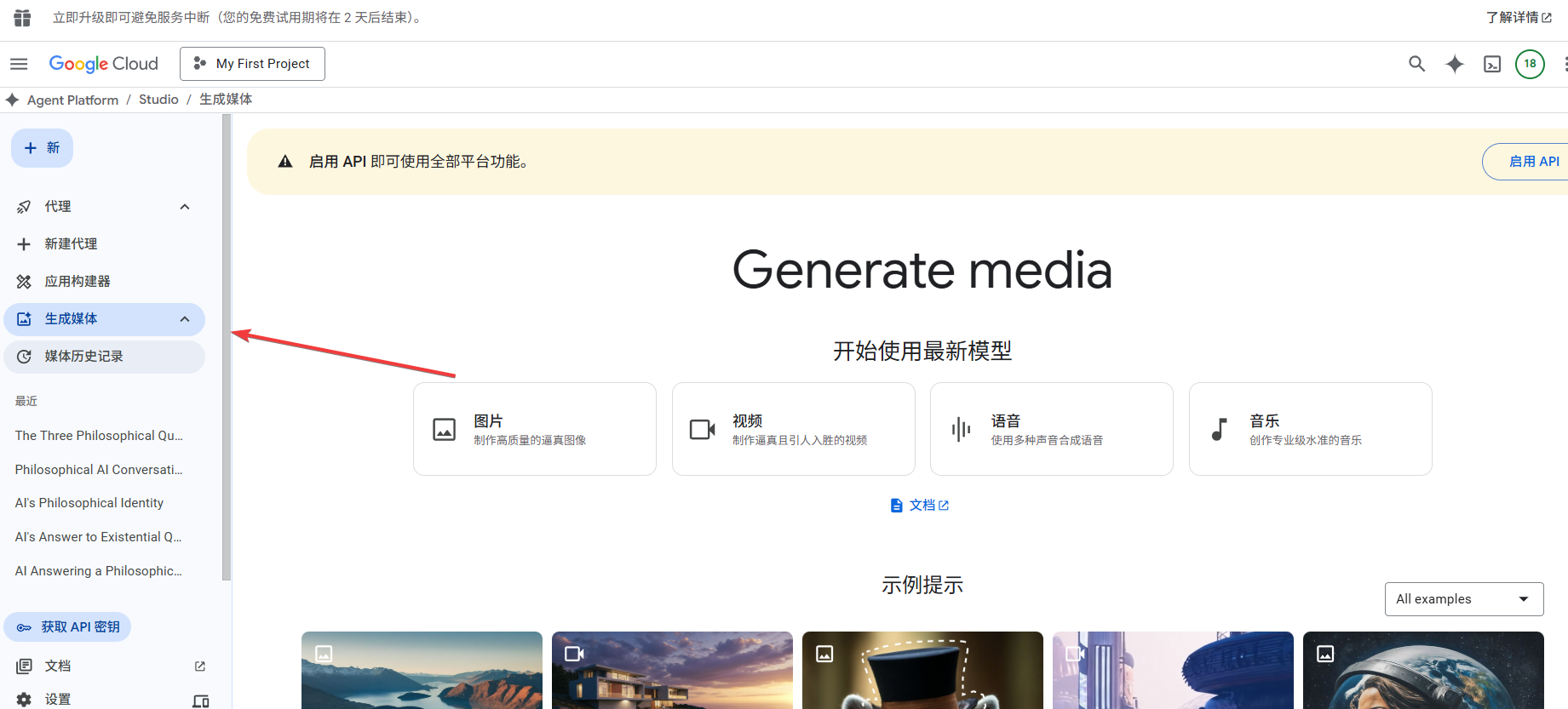
Task: Click the Agent Platform sparkle breadcrumb icon
Action: pyautogui.click(x=12, y=100)
